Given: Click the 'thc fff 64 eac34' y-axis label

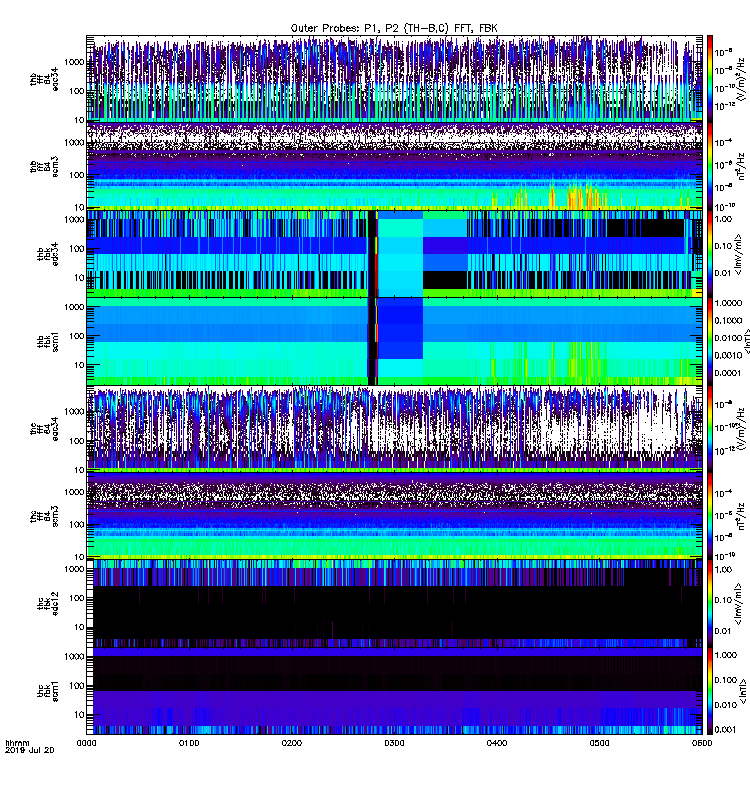Looking at the screenshot, I should click(x=44, y=429).
